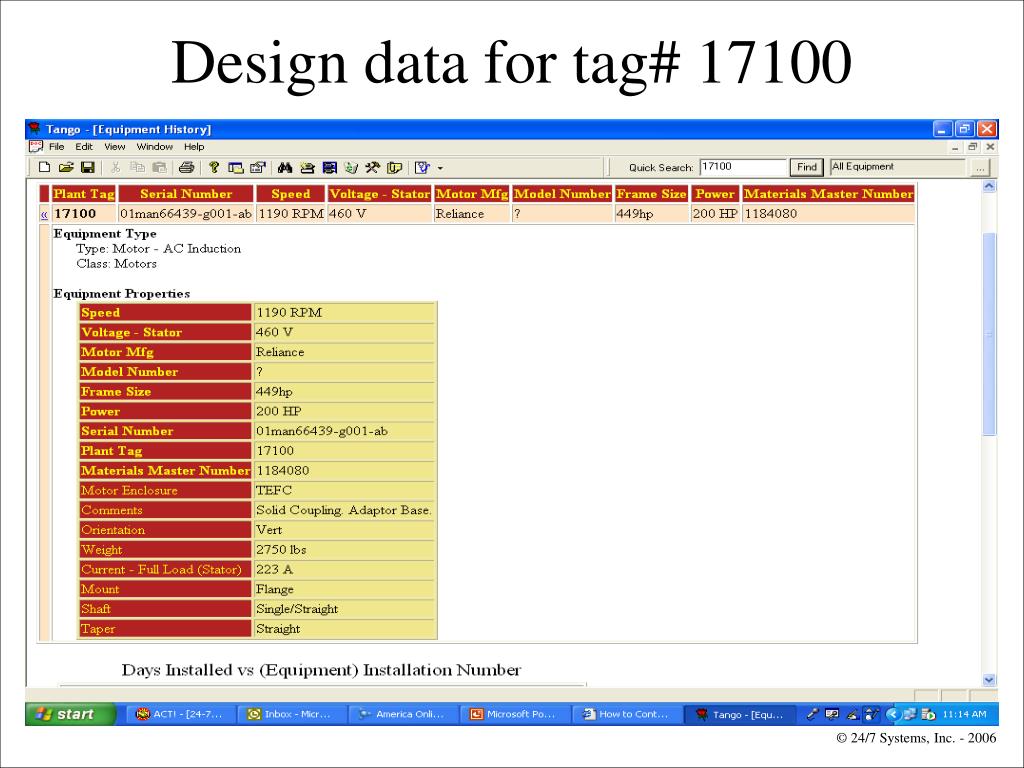Click the Frame Size column header
The image size is (1024, 768).
651,193
